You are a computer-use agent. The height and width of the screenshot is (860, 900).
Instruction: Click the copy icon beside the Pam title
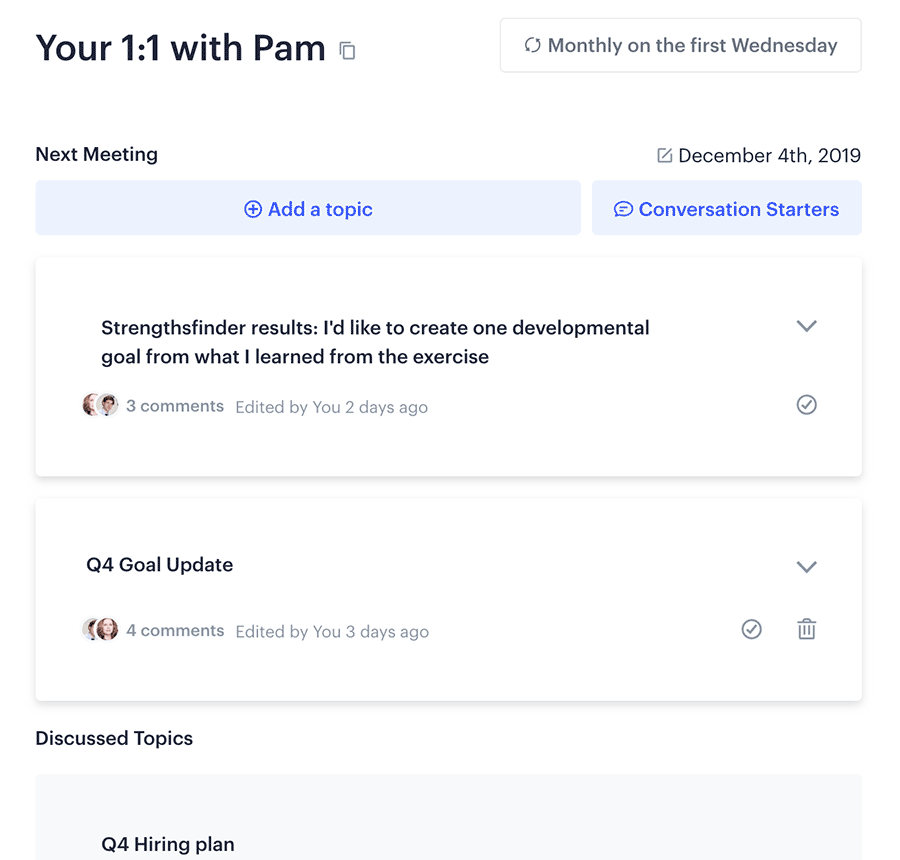coord(347,51)
